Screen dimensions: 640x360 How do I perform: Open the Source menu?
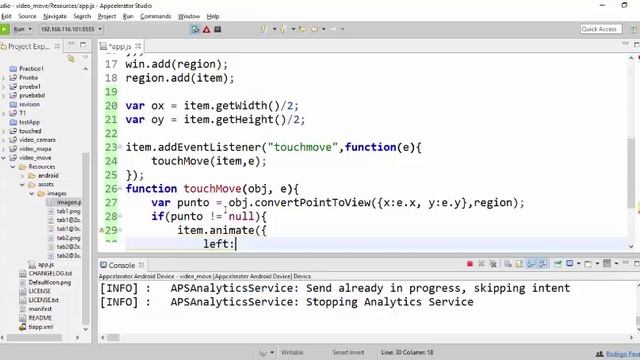27,16
